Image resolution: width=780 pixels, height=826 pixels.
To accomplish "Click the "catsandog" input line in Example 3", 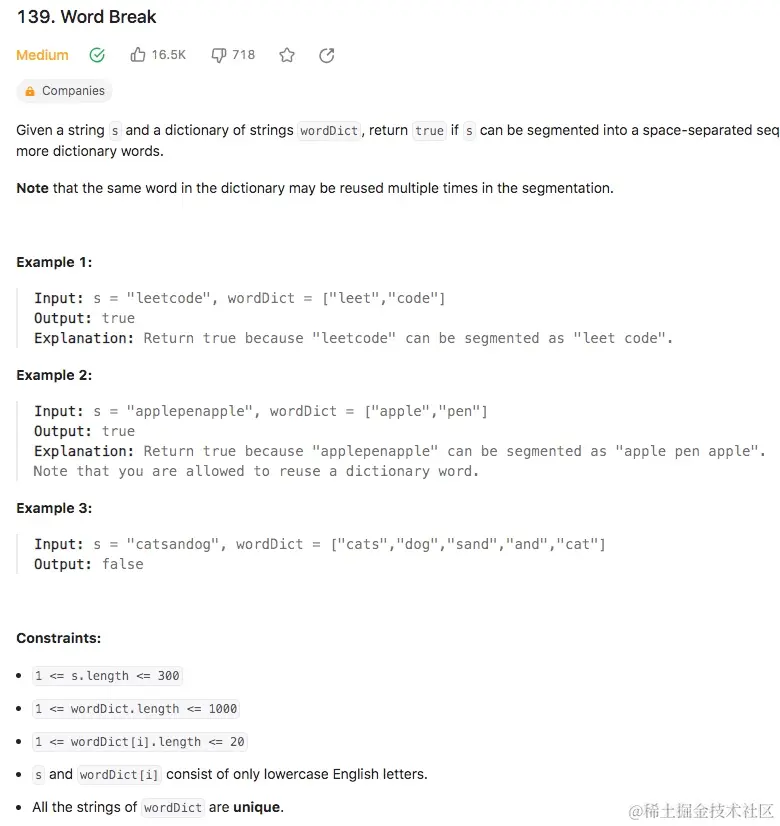I will pos(320,544).
